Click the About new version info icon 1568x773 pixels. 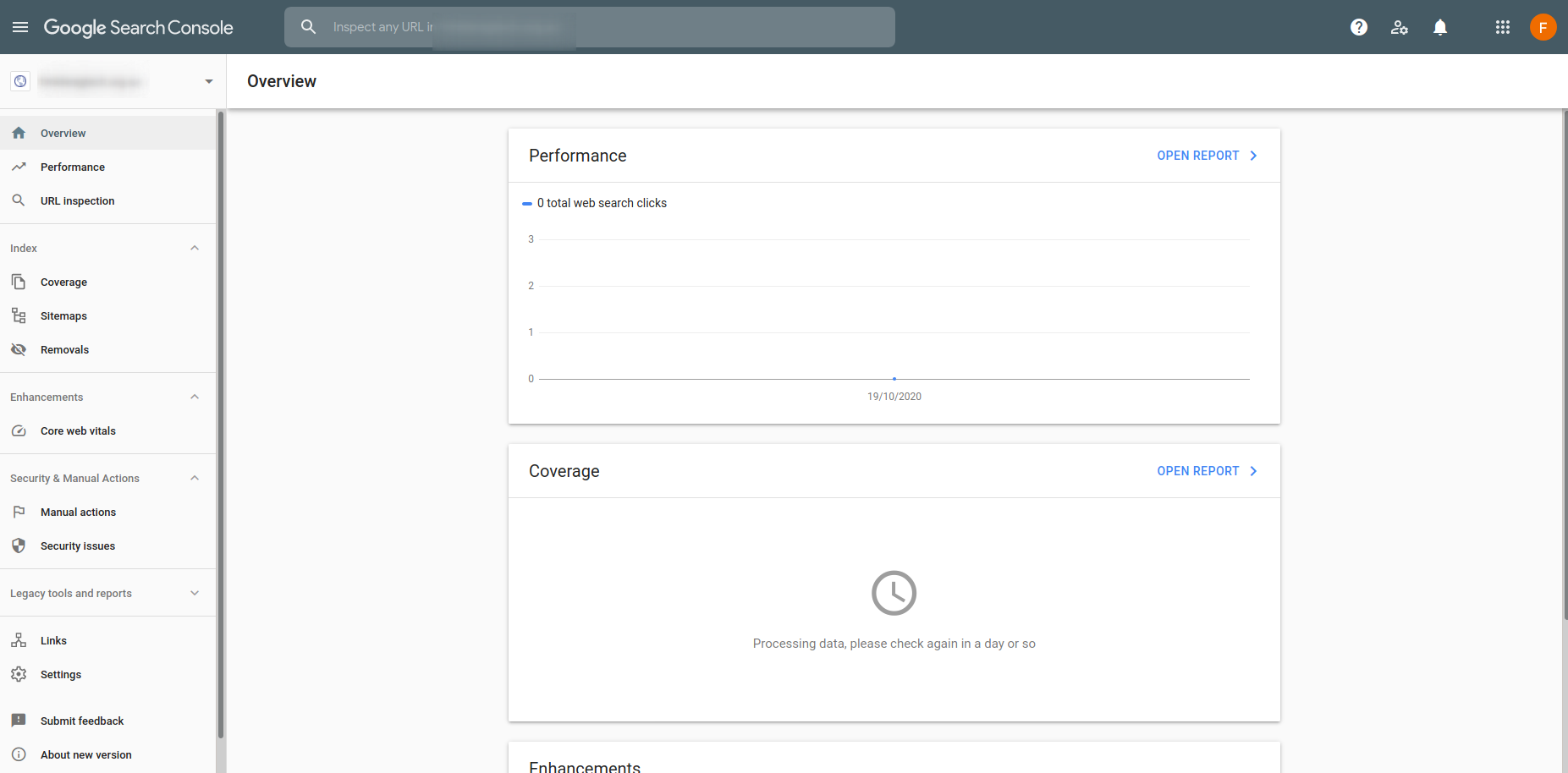(19, 754)
